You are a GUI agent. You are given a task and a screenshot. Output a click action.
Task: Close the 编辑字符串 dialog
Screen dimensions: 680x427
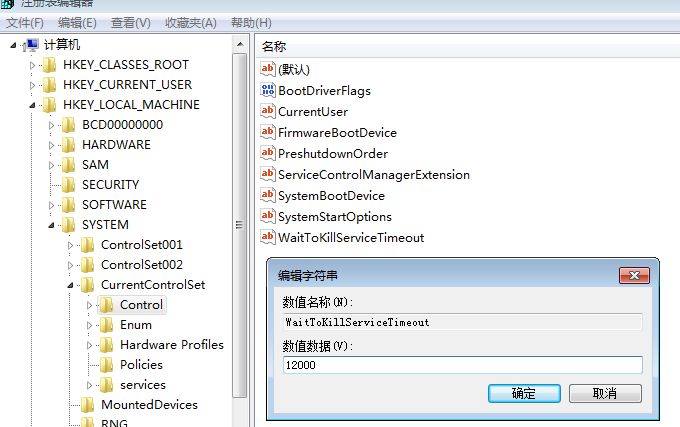click(634, 275)
